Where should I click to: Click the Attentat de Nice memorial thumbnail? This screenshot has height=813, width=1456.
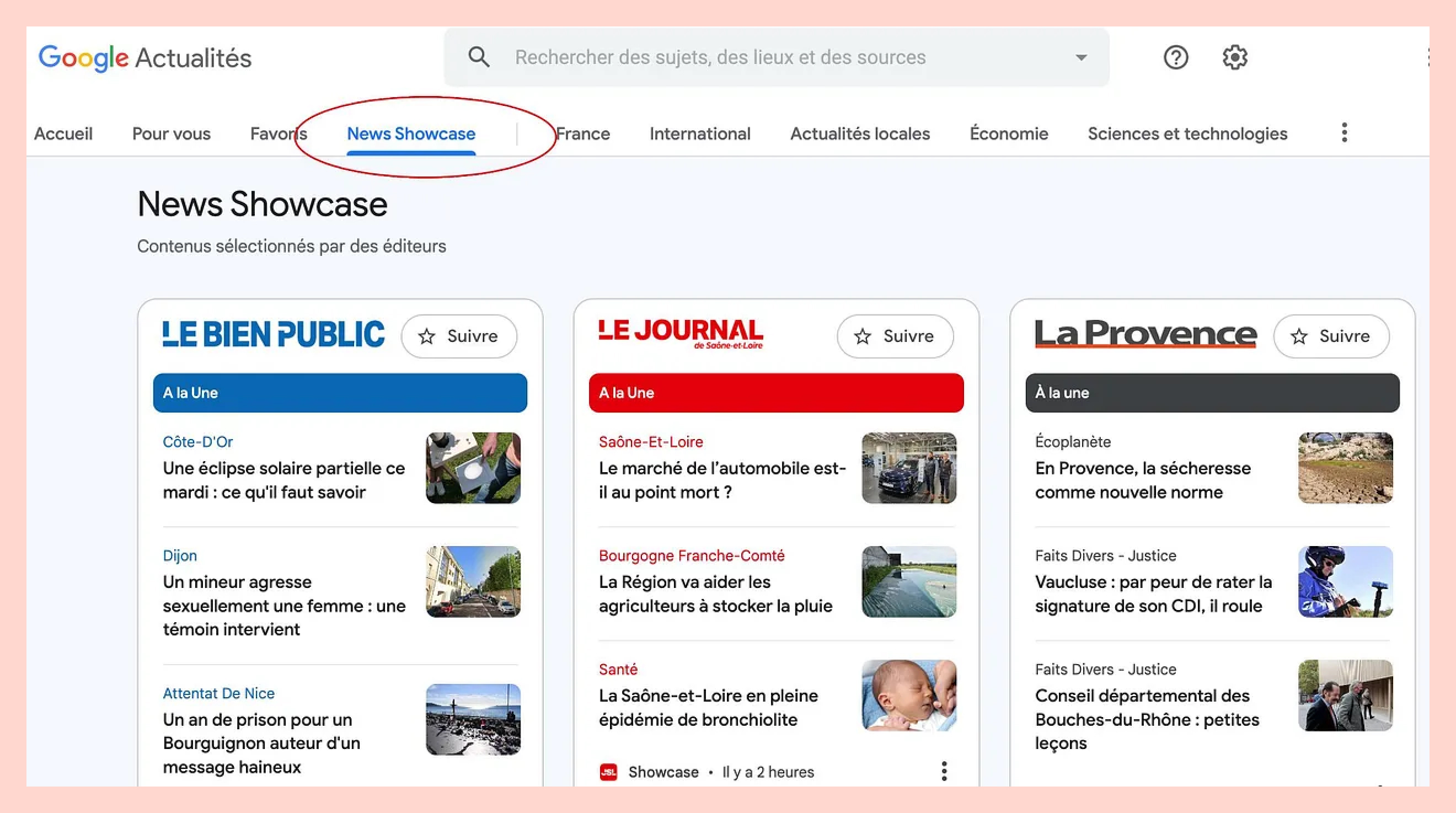click(473, 719)
